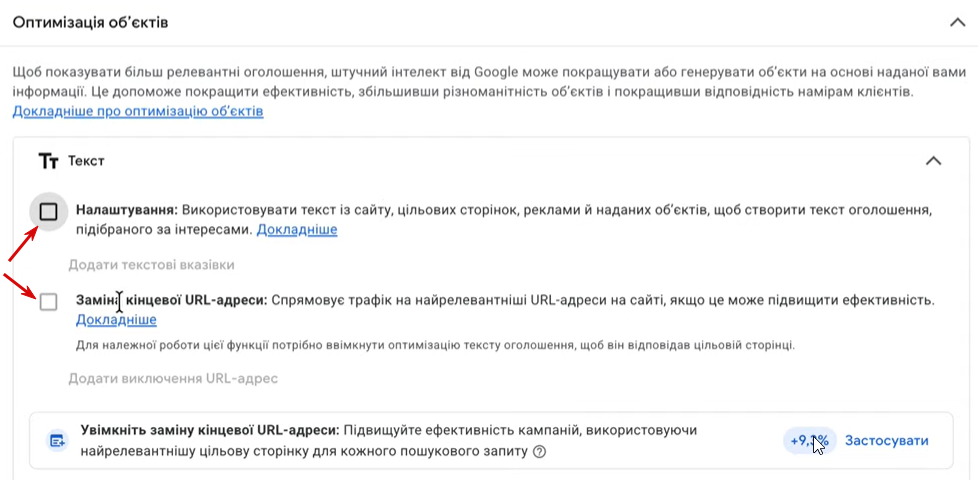Click "Додати текстові вказівки"
This screenshot has width=978, height=480.
click(x=151, y=265)
